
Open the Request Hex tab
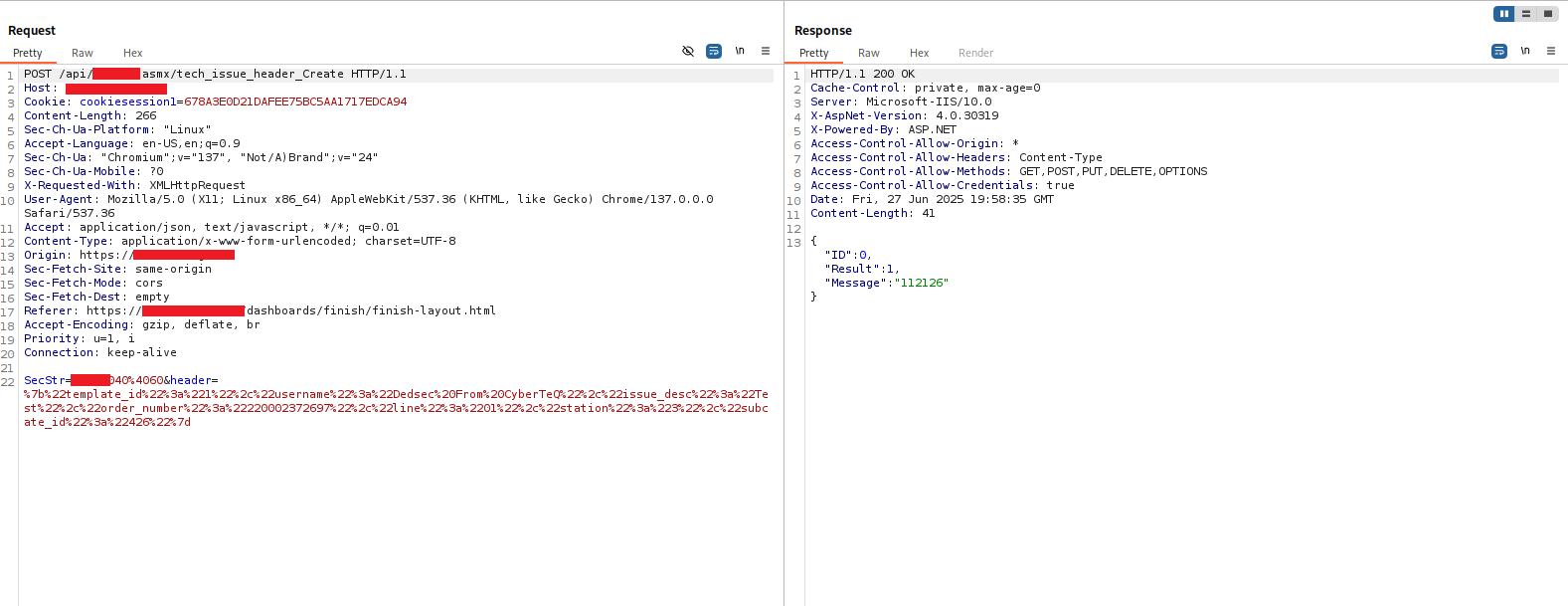[x=133, y=53]
